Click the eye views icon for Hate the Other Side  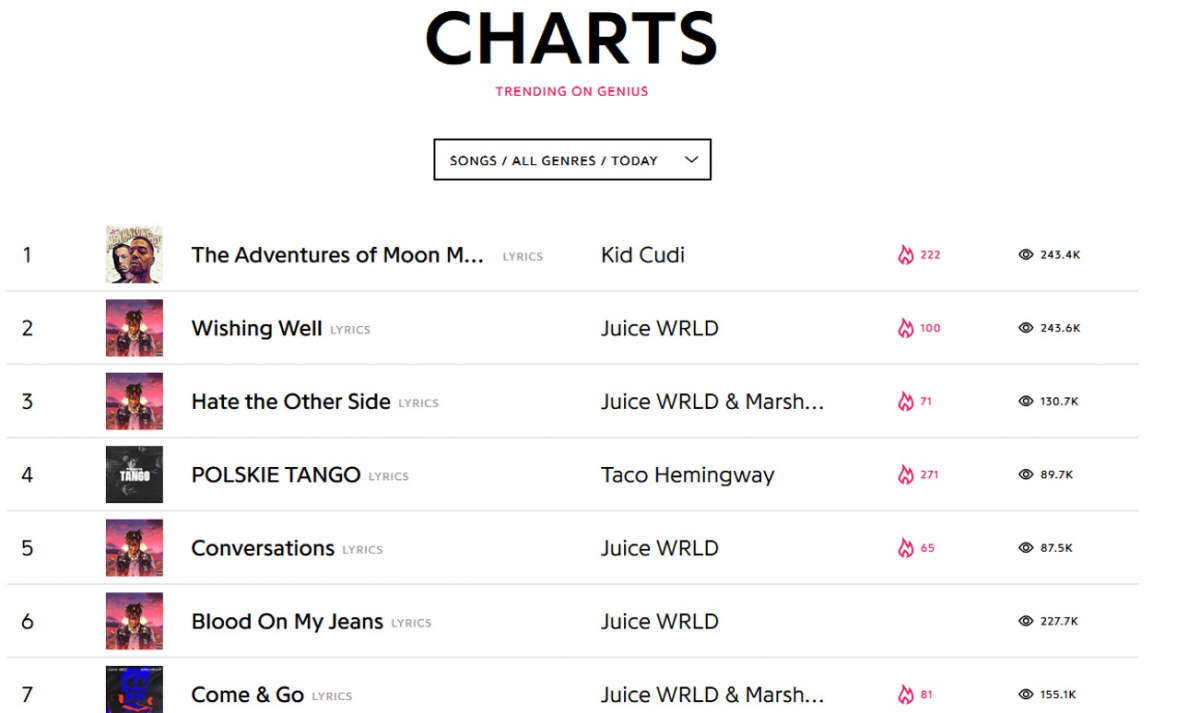(x=1025, y=401)
